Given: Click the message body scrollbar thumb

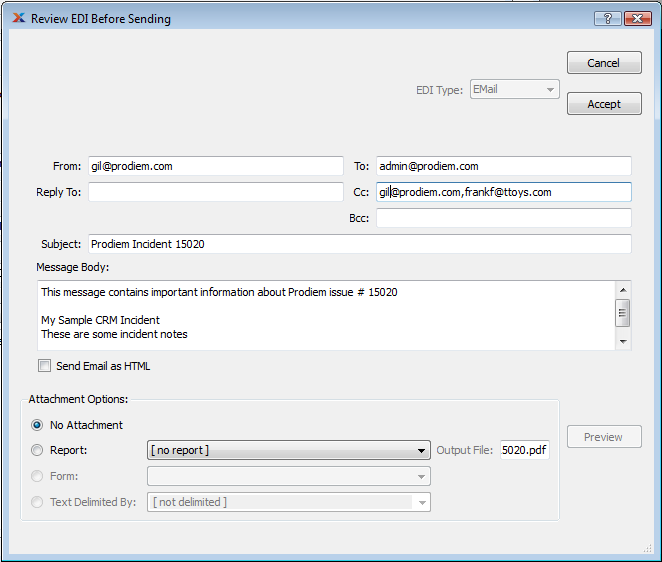Looking at the screenshot, I should [x=623, y=313].
